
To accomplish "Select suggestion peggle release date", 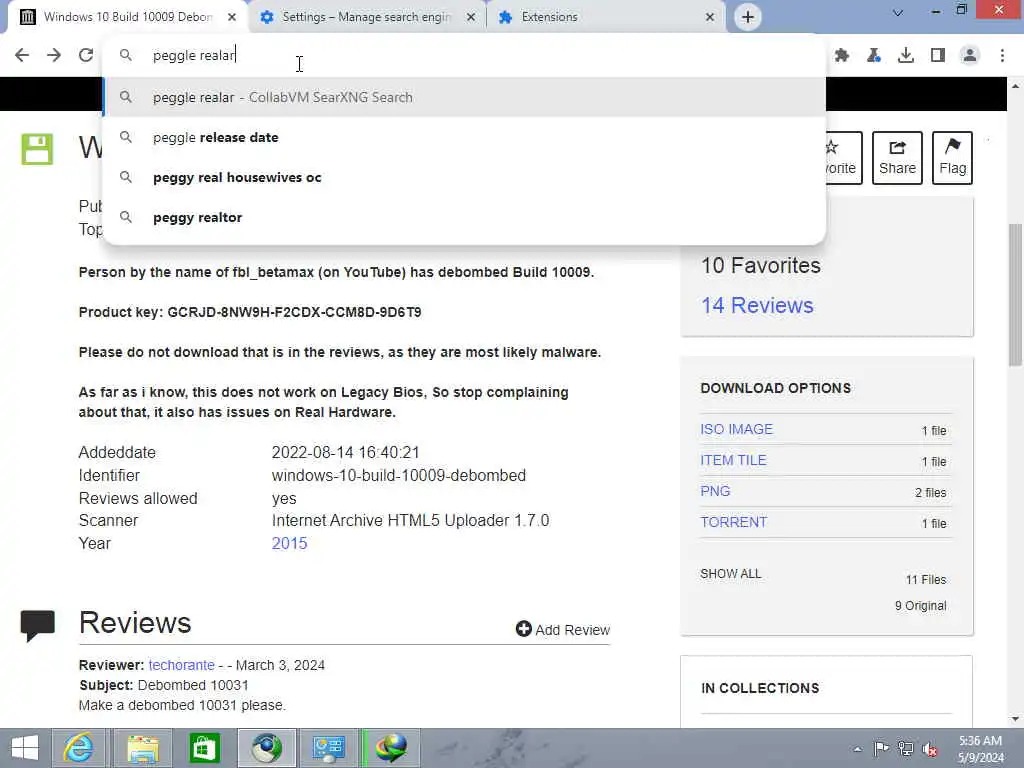I will click(464, 137).
